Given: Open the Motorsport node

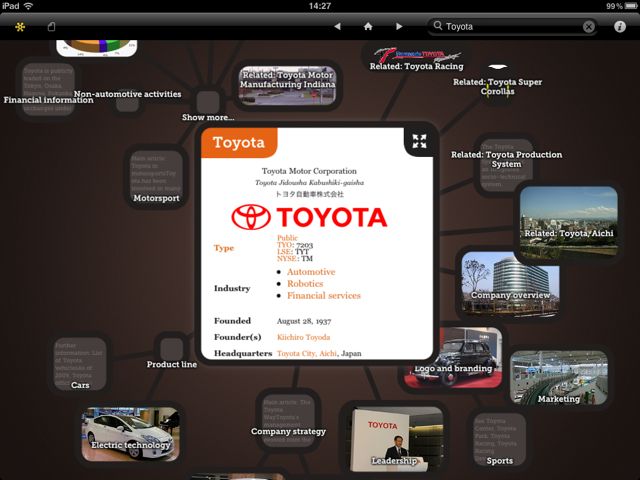Looking at the screenshot, I should (156, 178).
